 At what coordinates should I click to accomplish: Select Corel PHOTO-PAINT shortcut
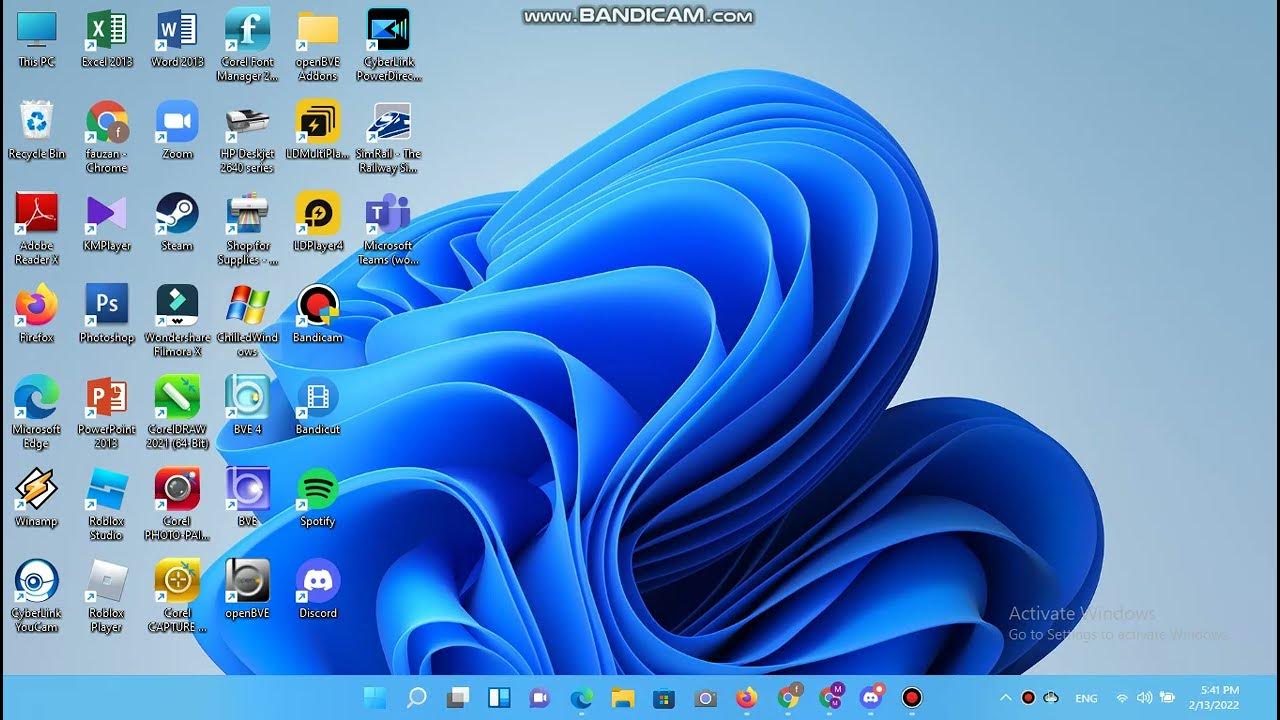point(177,506)
